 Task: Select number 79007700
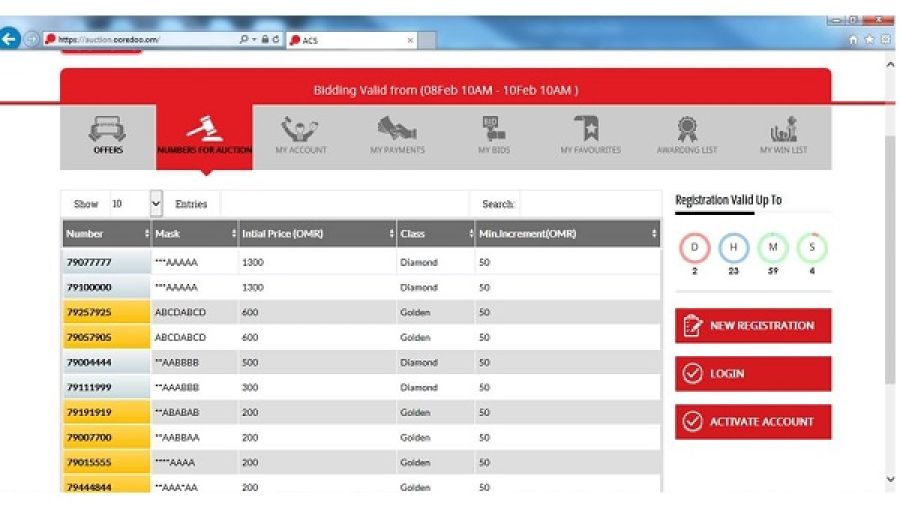tap(89, 437)
